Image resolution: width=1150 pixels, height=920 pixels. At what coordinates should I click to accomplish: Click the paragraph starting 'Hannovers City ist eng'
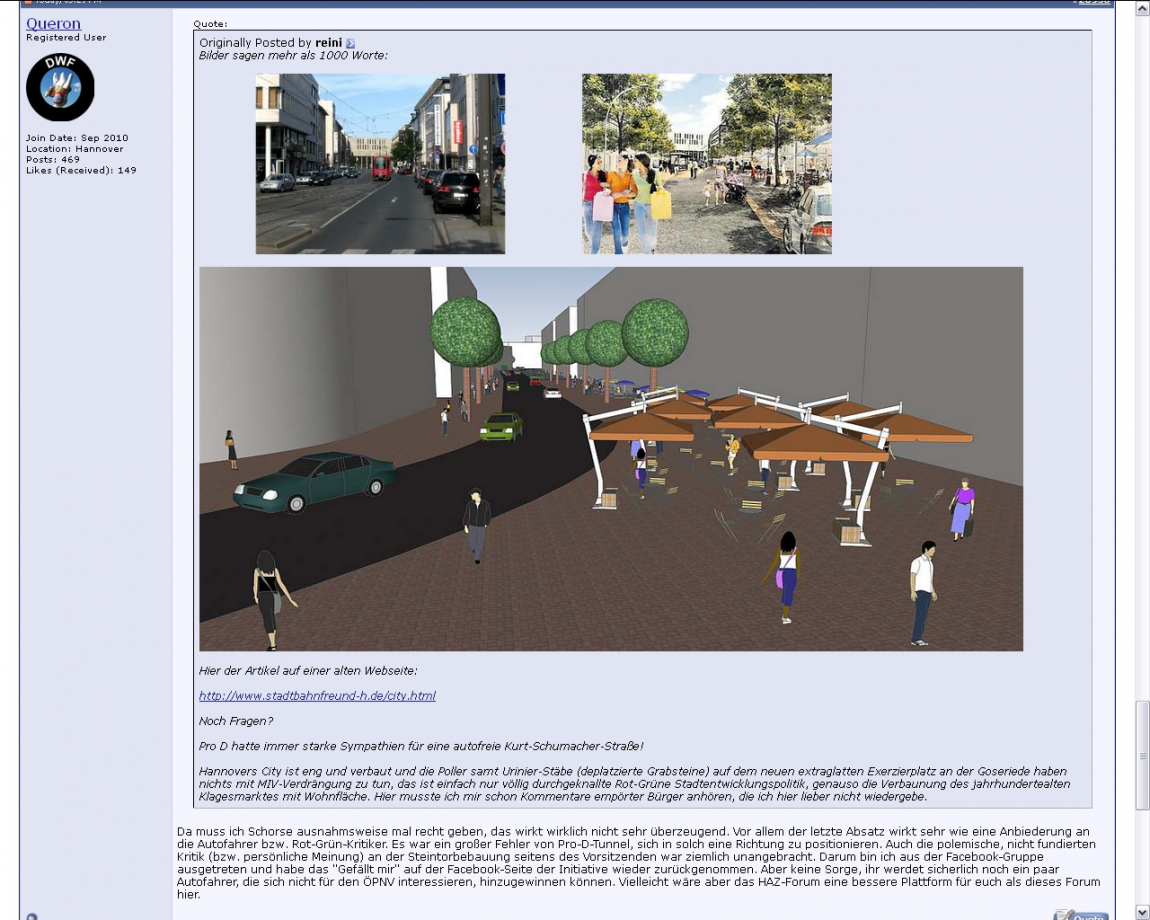(634, 784)
